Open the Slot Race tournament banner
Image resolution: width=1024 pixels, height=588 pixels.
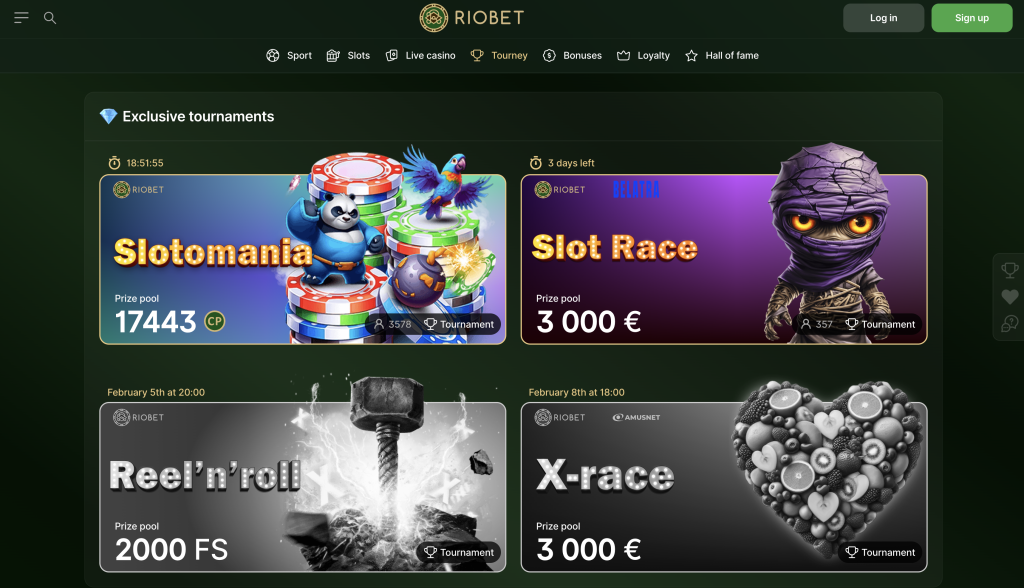(724, 259)
